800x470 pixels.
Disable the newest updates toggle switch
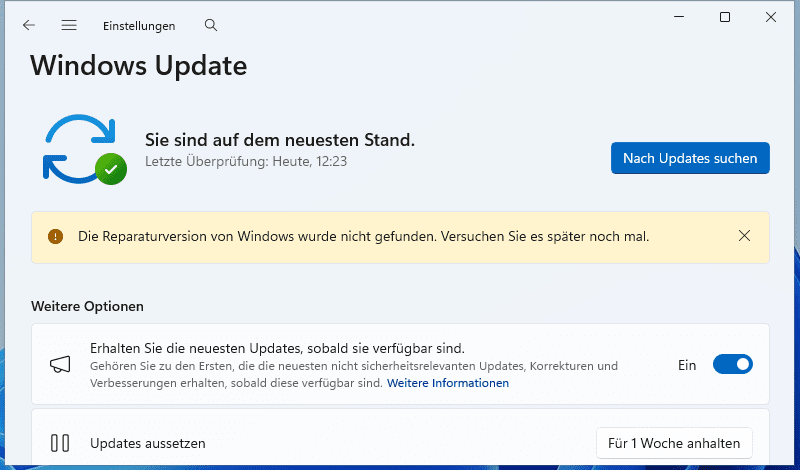point(732,365)
